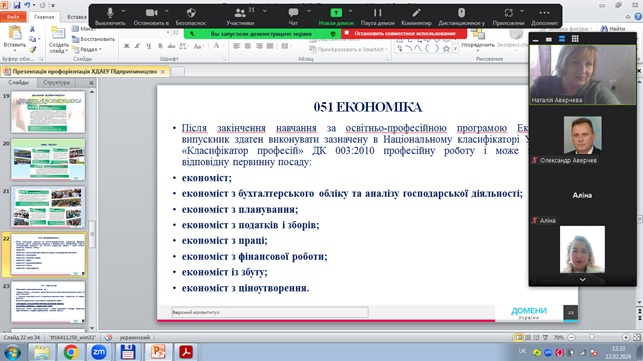The width and height of the screenshot is (643, 361).
Task: Select slide 20 thumbnail
Action: click(48, 159)
